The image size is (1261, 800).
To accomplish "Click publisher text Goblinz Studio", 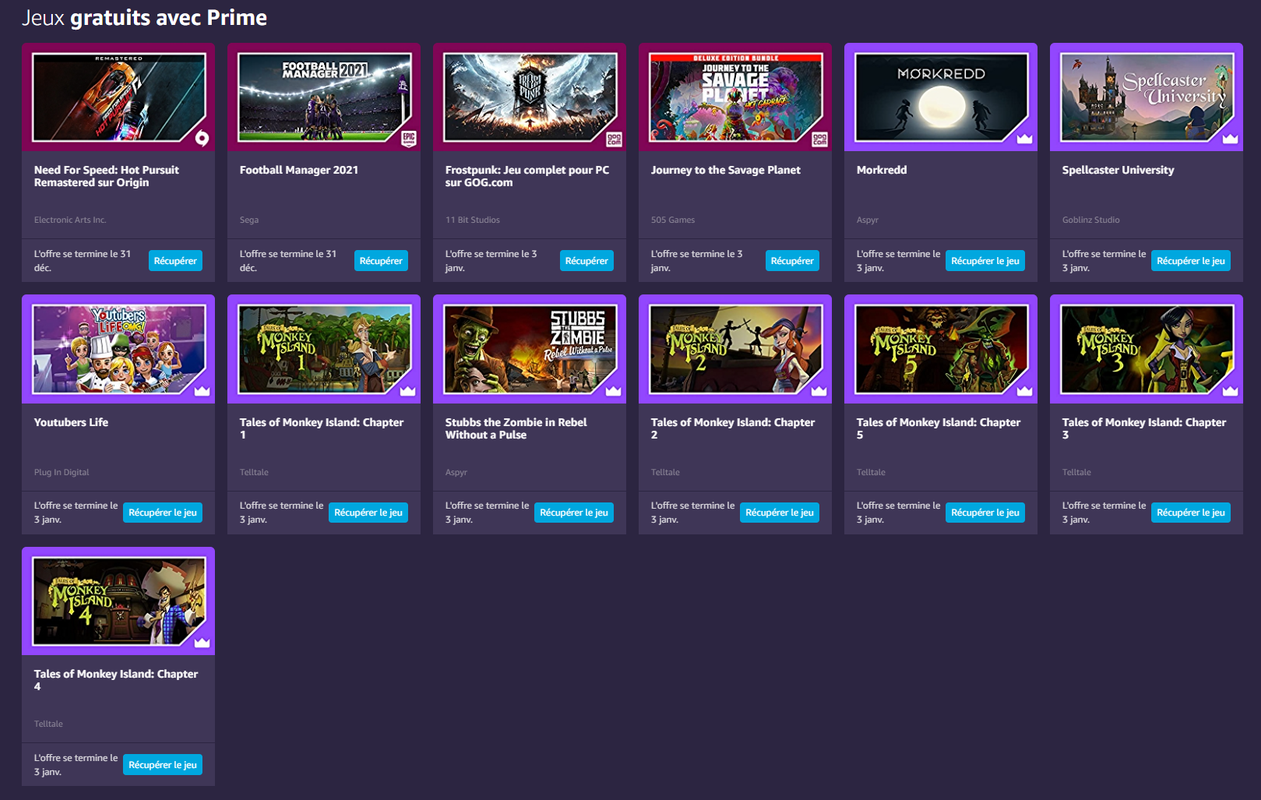I will [x=1091, y=220].
